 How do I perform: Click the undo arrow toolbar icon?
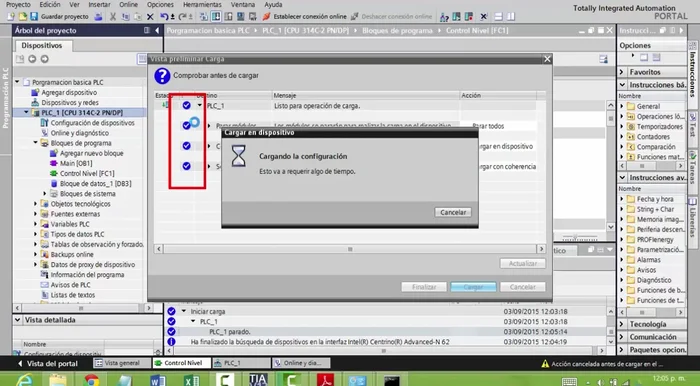[x=165, y=17]
